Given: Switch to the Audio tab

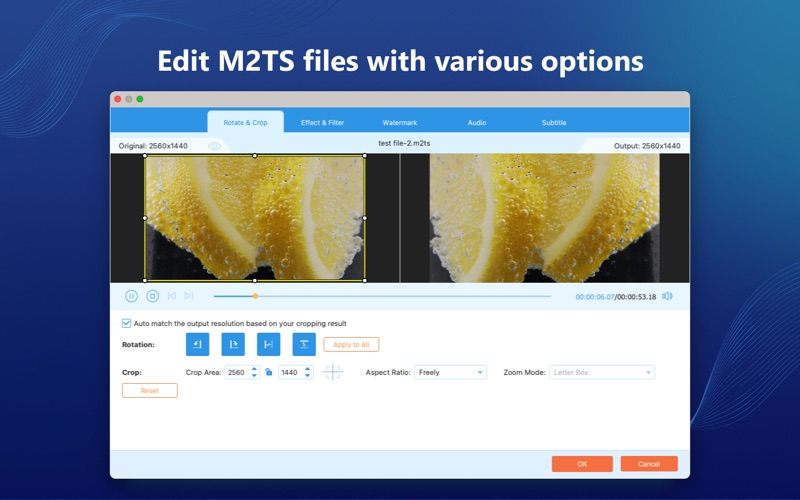Looking at the screenshot, I should point(477,122).
